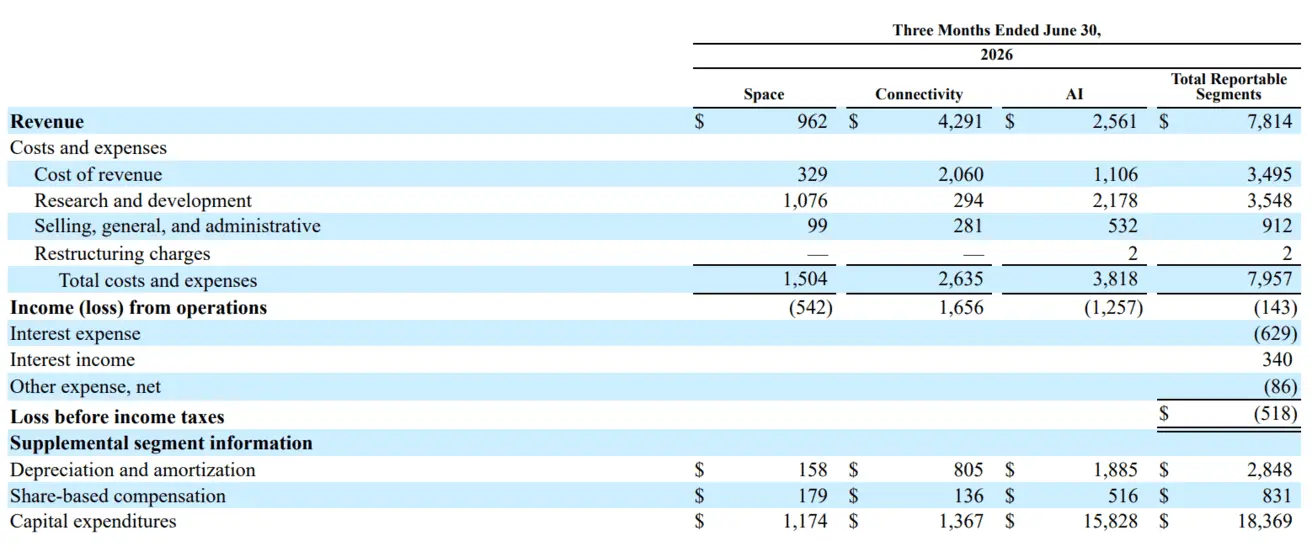
Task: Select AI SG&A value 532
Action: (1122, 227)
